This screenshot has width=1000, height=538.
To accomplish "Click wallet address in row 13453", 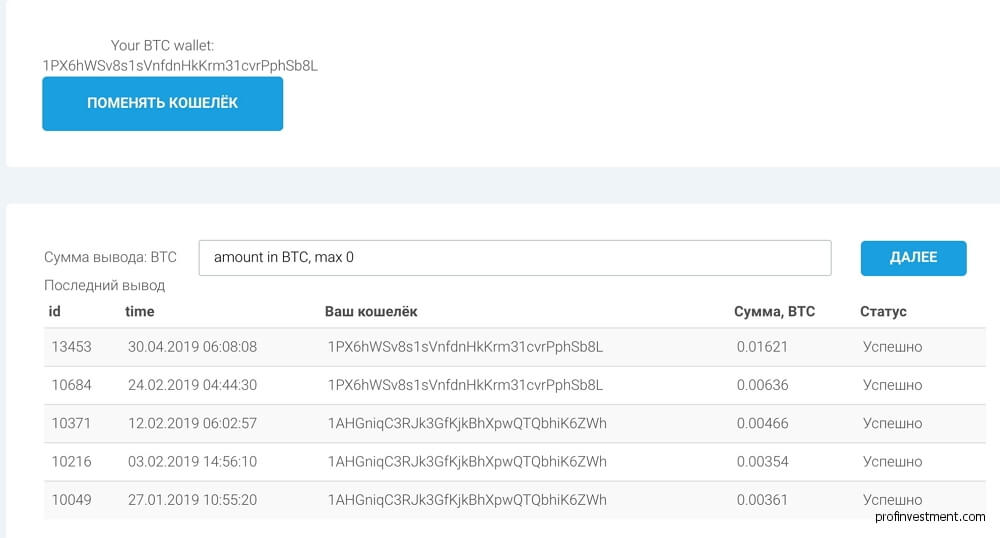I will click(466, 347).
